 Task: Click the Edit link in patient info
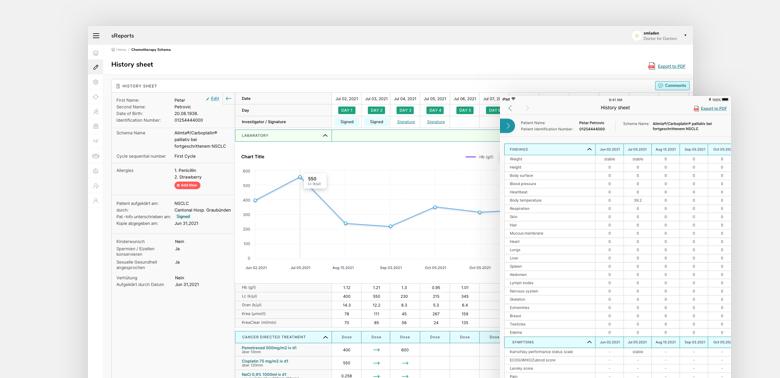pos(212,98)
